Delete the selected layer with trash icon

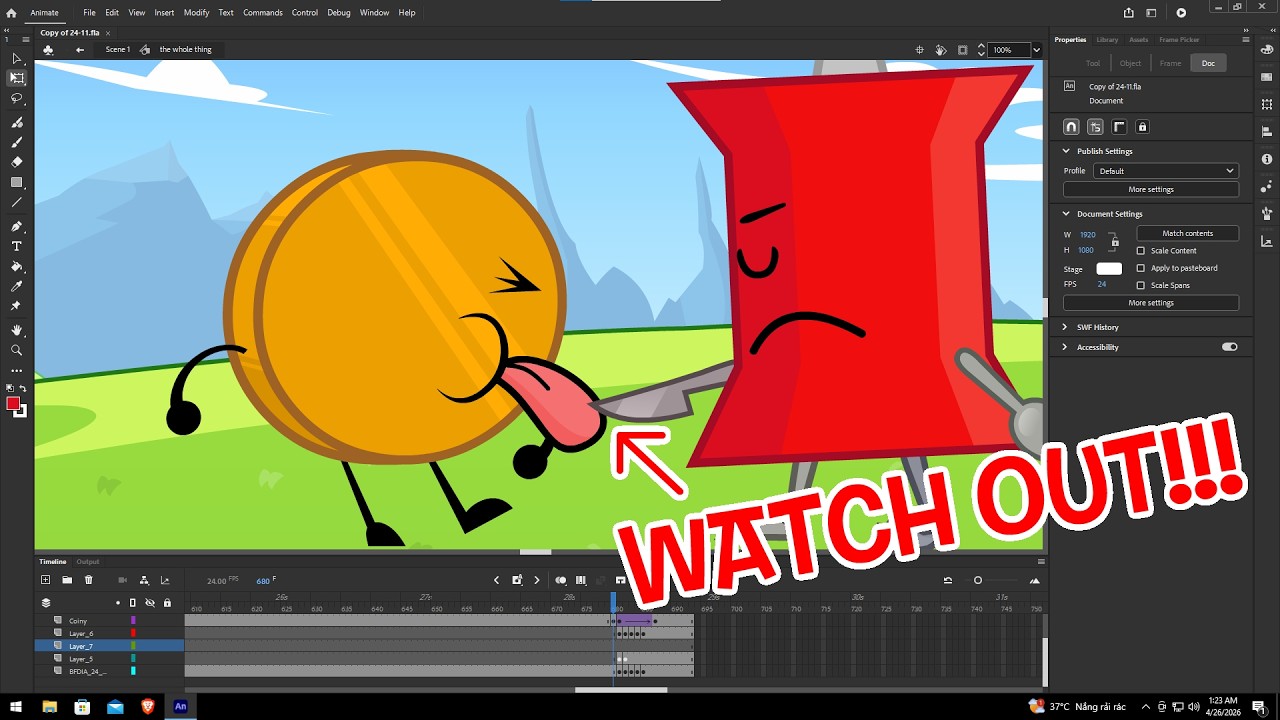coord(89,580)
